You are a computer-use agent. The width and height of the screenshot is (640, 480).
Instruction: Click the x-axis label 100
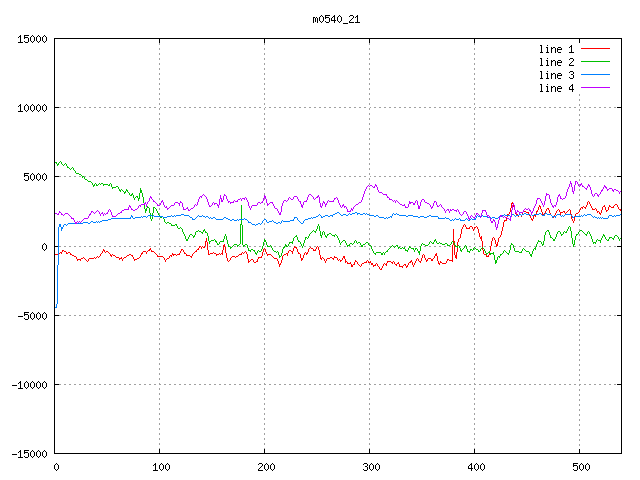click(161, 467)
